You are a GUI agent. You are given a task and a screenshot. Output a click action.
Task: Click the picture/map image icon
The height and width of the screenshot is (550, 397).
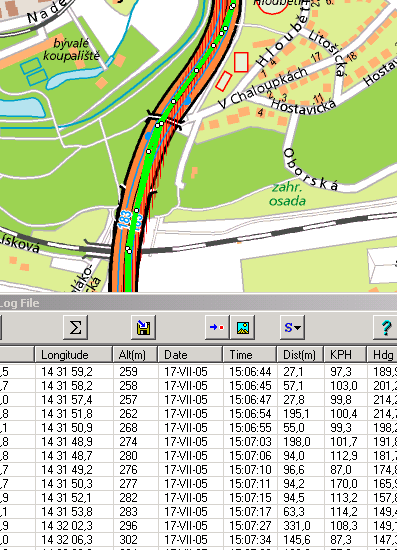[243, 327]
